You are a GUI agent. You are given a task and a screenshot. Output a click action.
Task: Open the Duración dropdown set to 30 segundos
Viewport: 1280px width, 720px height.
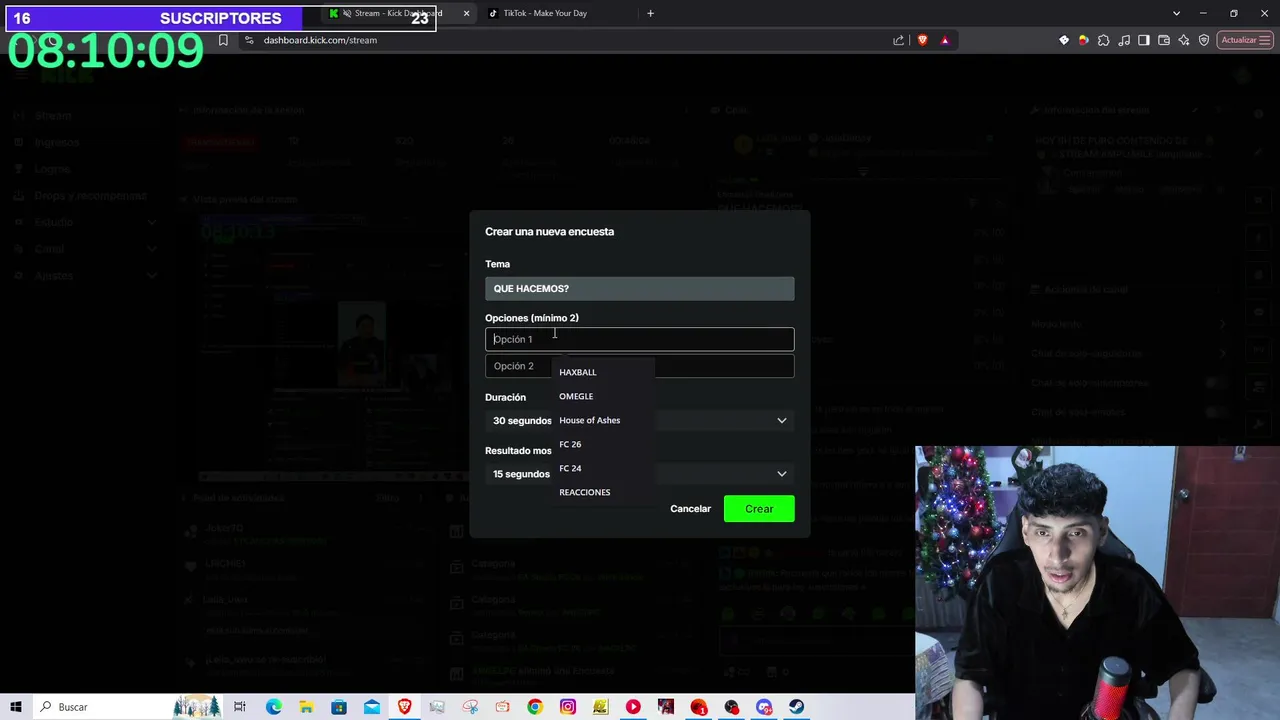(640, 421)
